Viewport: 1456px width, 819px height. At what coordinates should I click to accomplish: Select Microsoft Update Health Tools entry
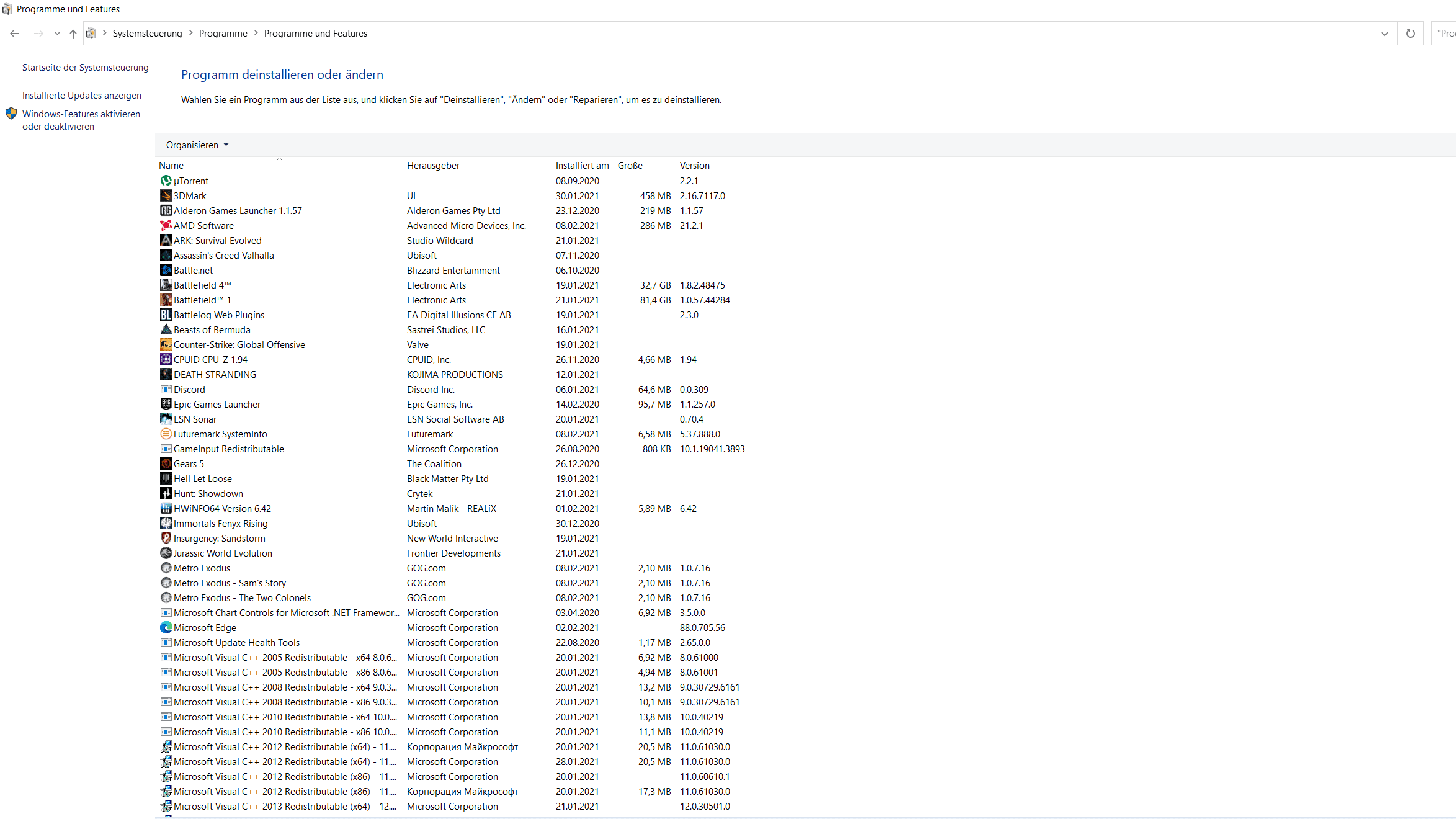[465, 642]
